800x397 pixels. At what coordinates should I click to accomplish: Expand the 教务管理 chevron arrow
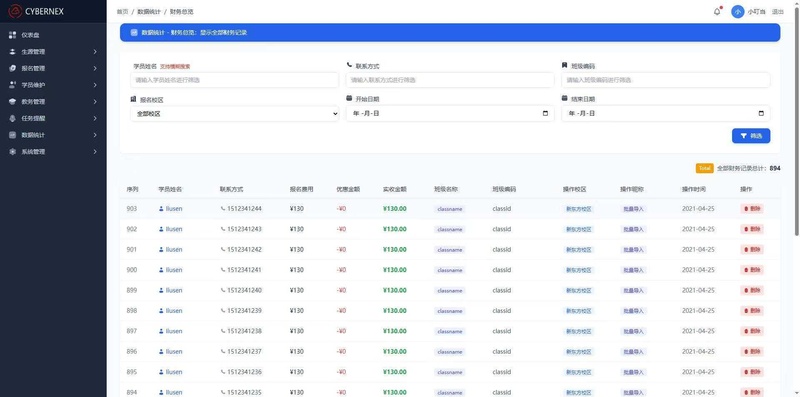[x=95, y=102]
